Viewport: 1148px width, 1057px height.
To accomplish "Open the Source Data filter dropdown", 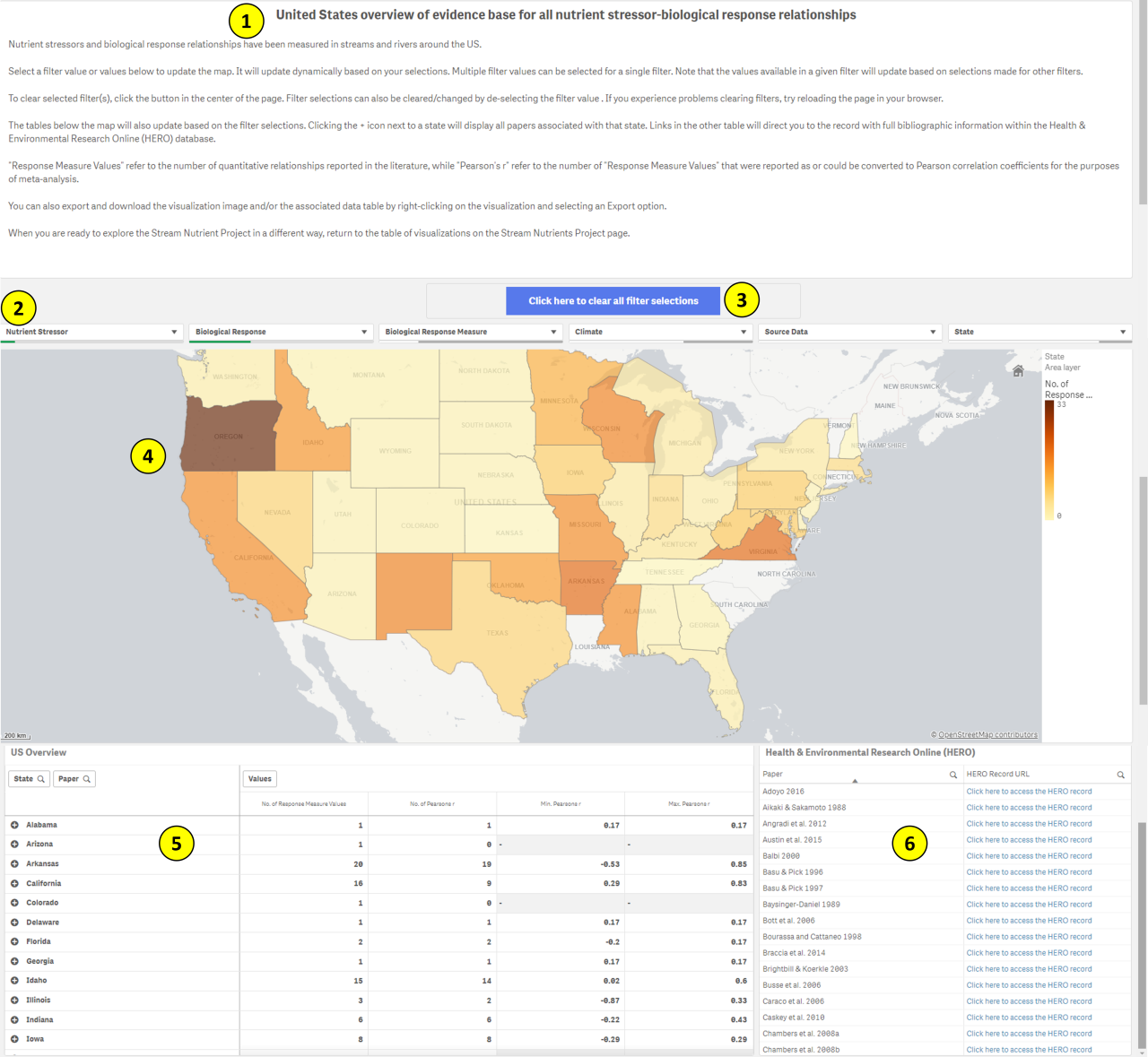I will pyautogui.click(x=932, y=332).
